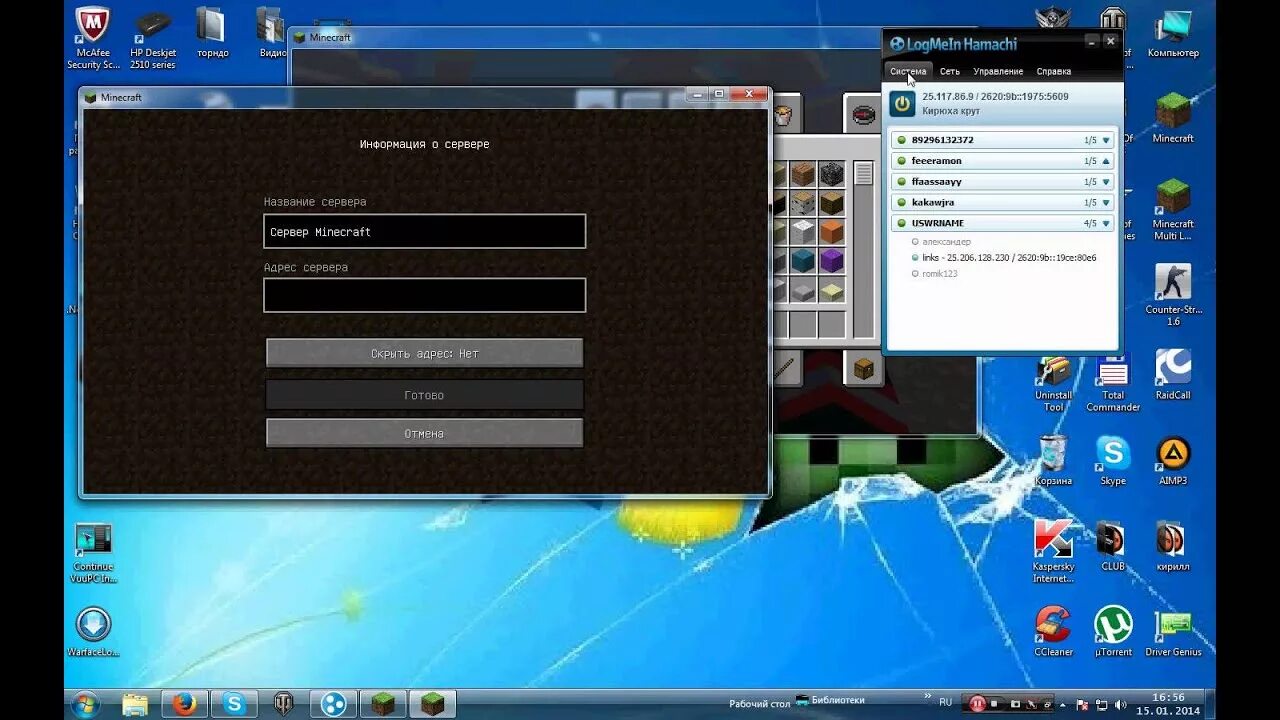
Task: Toggle the status dot of network 89296132372
Action: [901, 140]
